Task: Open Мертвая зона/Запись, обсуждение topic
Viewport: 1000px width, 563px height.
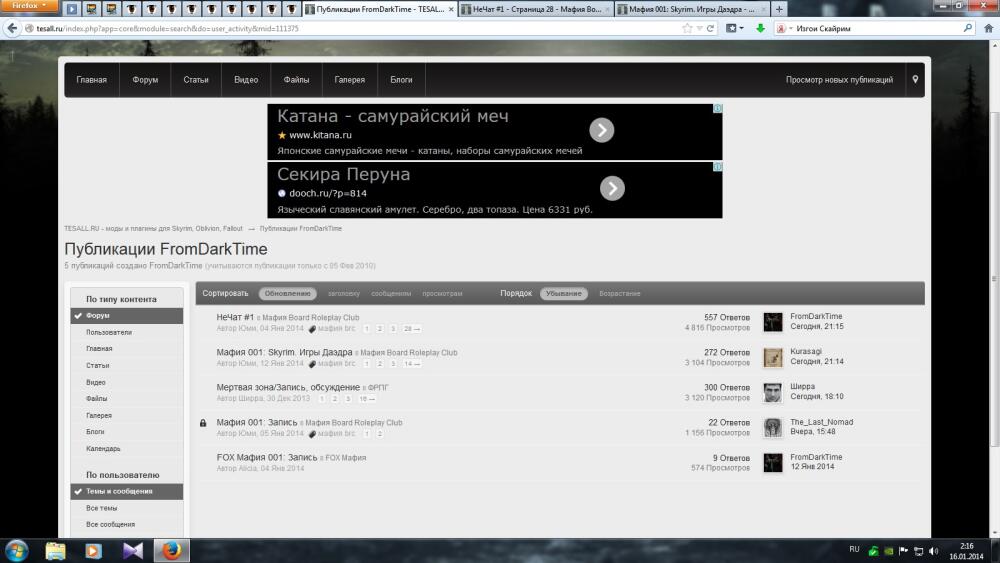Action: point(288,387)
